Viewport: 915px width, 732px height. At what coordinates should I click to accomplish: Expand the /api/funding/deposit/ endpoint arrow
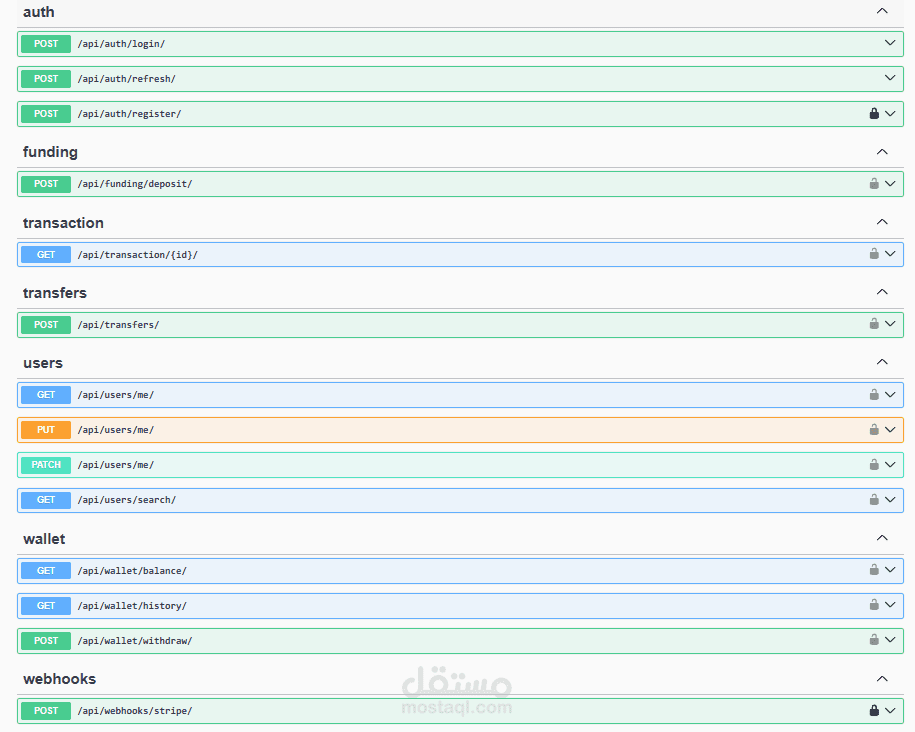point(890,183)
